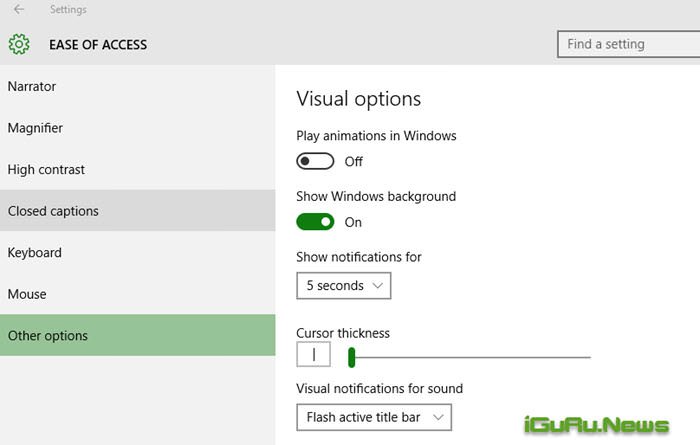Click the cursor thickness preview box
Screen dimensions: 700x445
tap(314, 355)
